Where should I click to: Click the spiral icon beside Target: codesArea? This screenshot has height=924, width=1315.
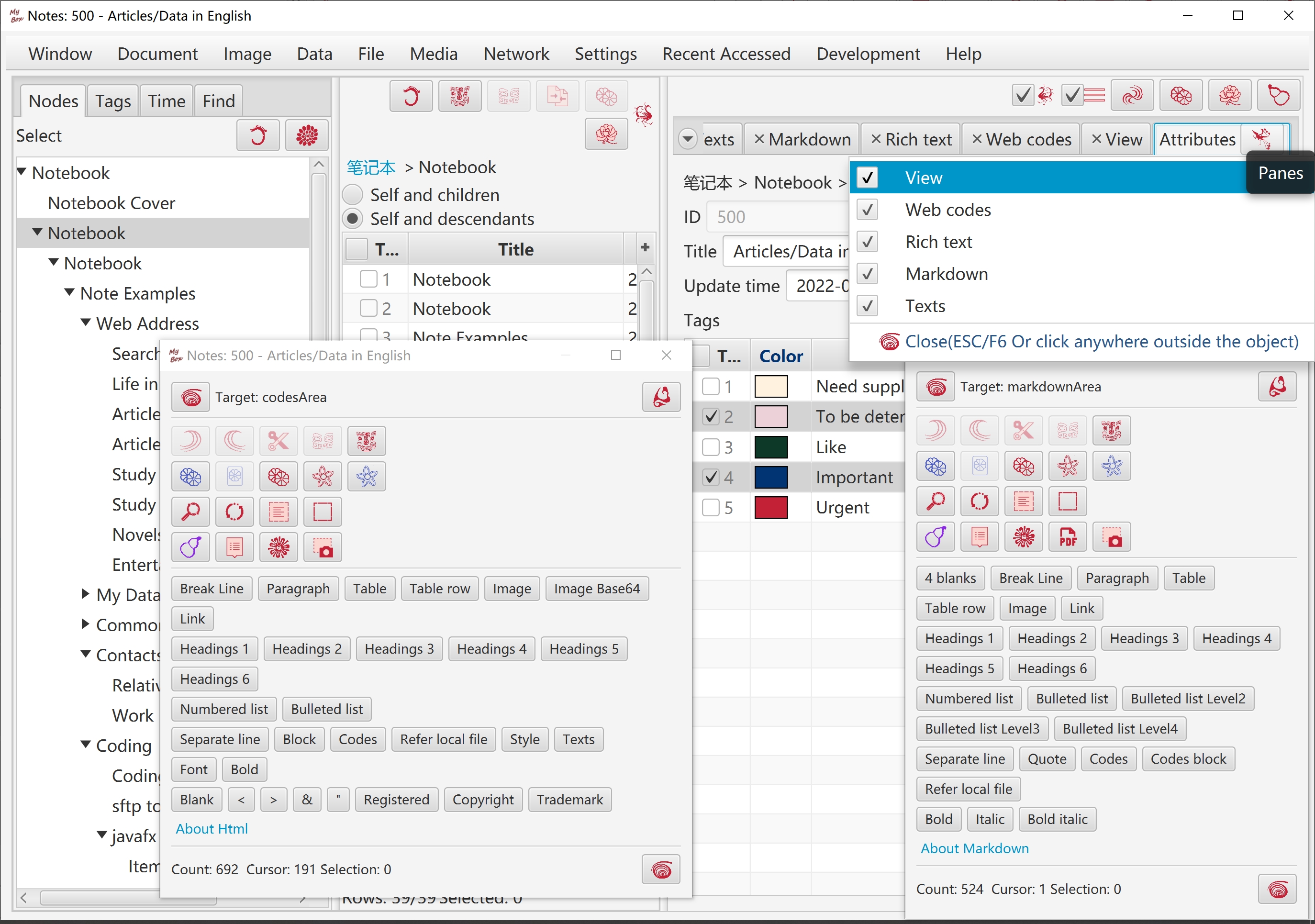191,397
